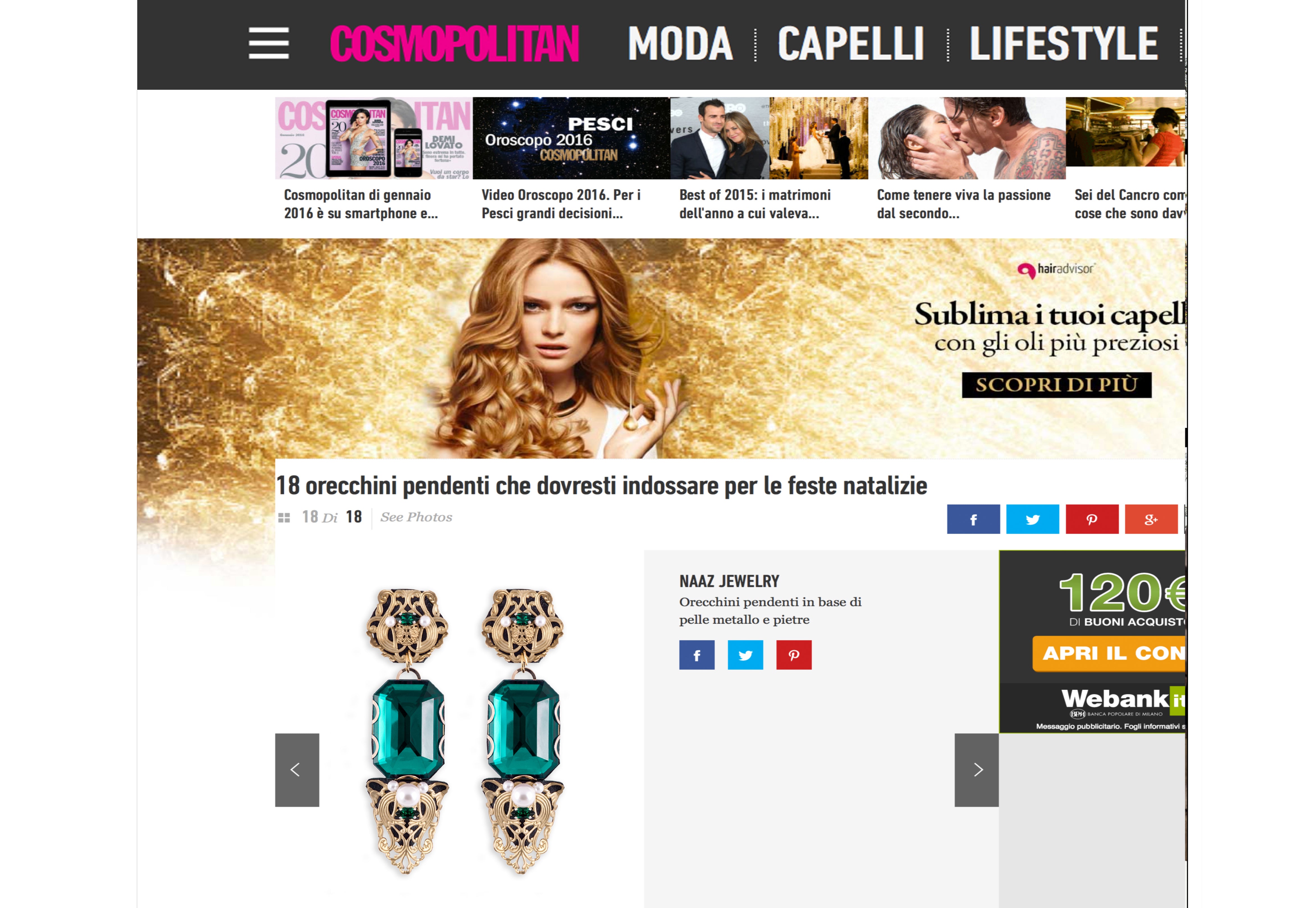Open the hamburger navigation menu
This screenshot has width=1316, height=908.
click(269, 43)
